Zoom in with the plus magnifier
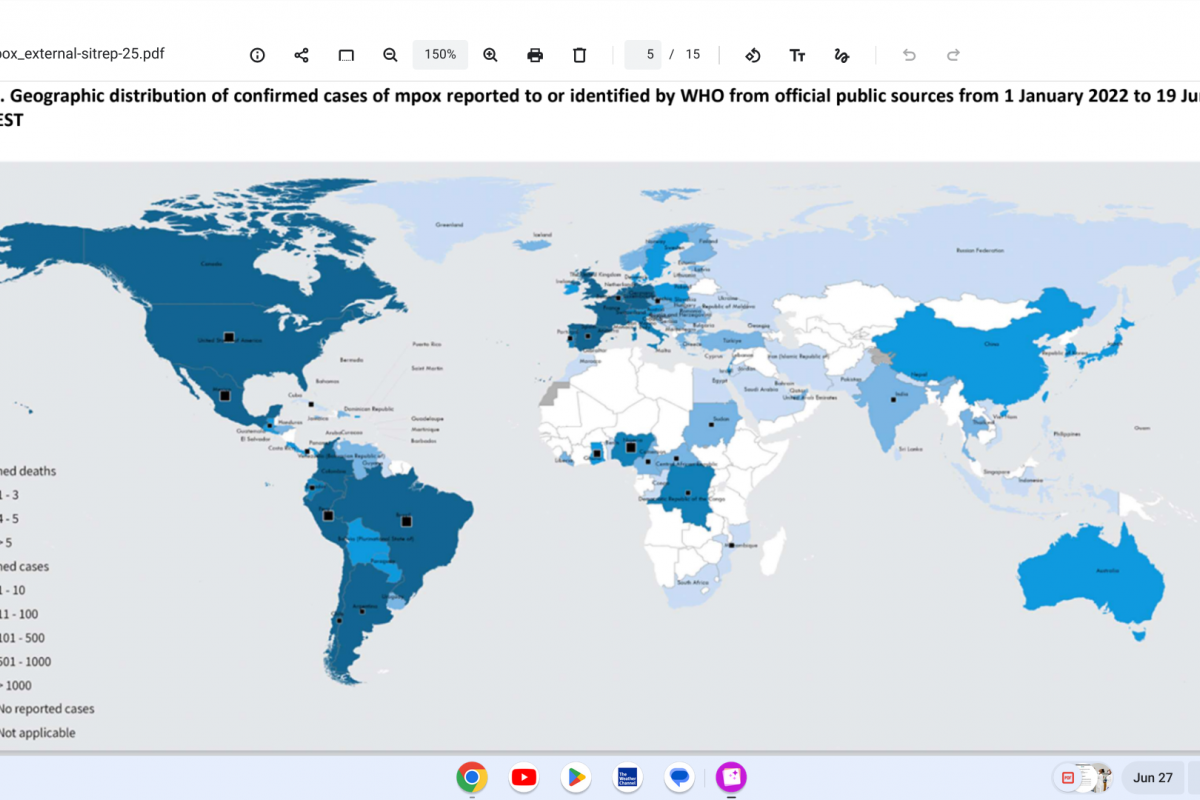The image size is (1200, 800). tap(490, 55)
